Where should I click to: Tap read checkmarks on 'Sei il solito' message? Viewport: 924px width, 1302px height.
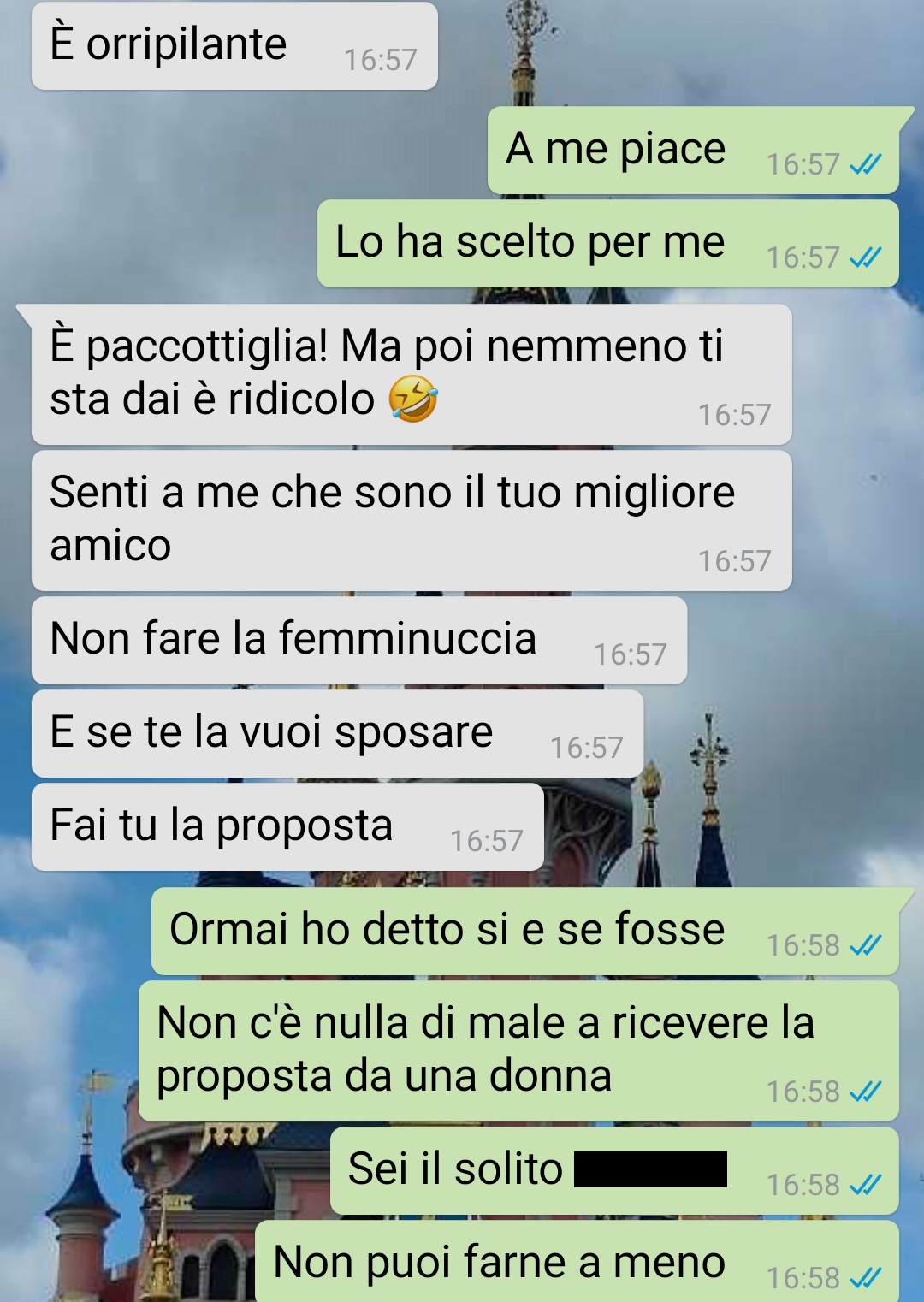tap(866, 1184)
